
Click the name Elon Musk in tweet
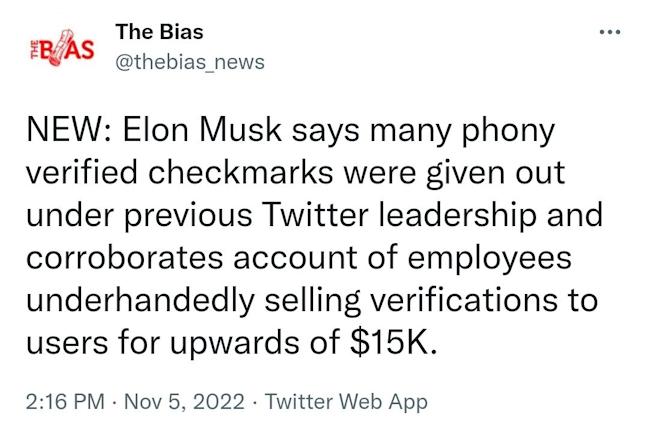pyautogui.click(x=202, y=130)
